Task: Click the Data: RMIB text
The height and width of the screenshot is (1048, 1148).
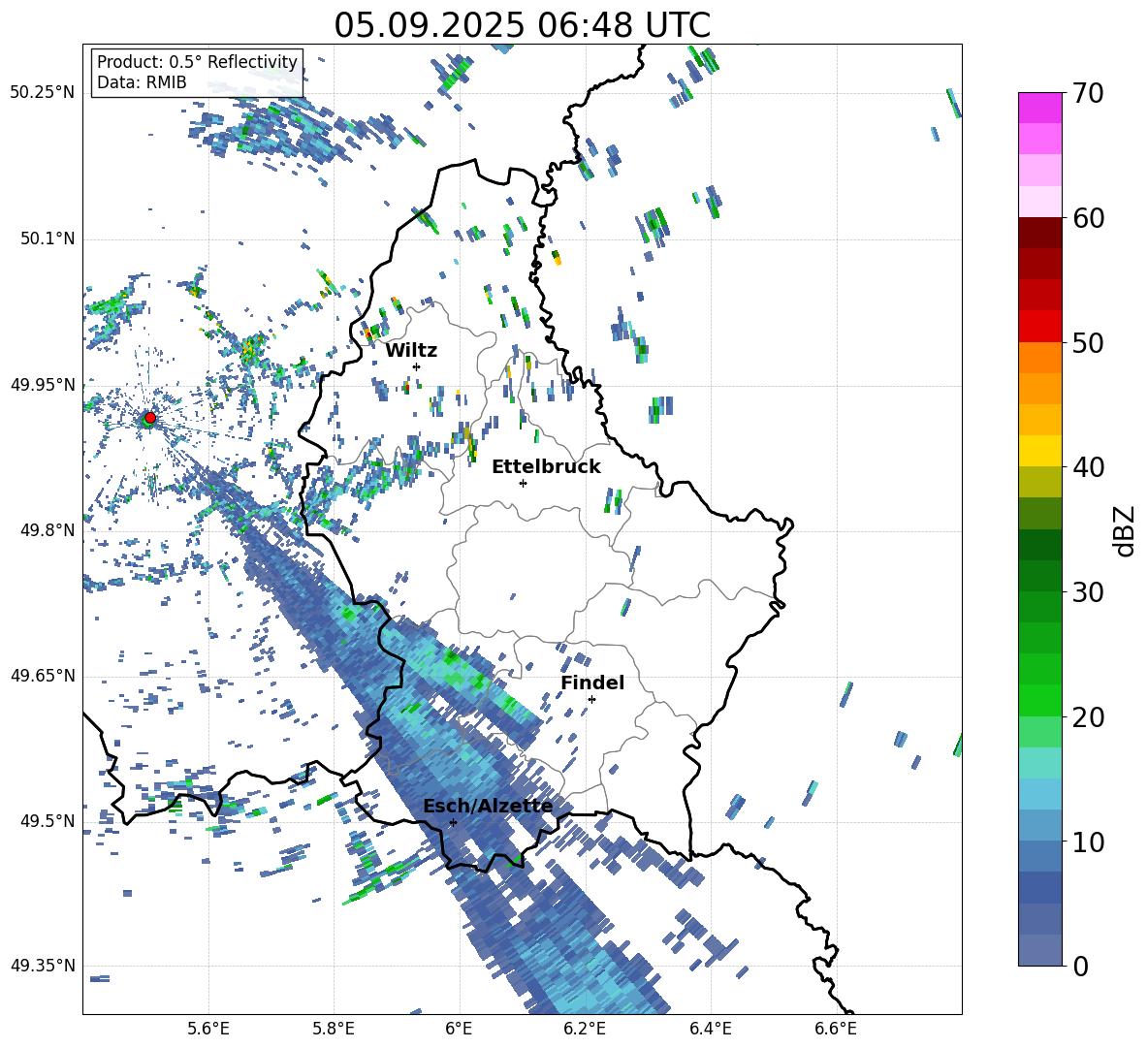Action: tap(142, 82)
